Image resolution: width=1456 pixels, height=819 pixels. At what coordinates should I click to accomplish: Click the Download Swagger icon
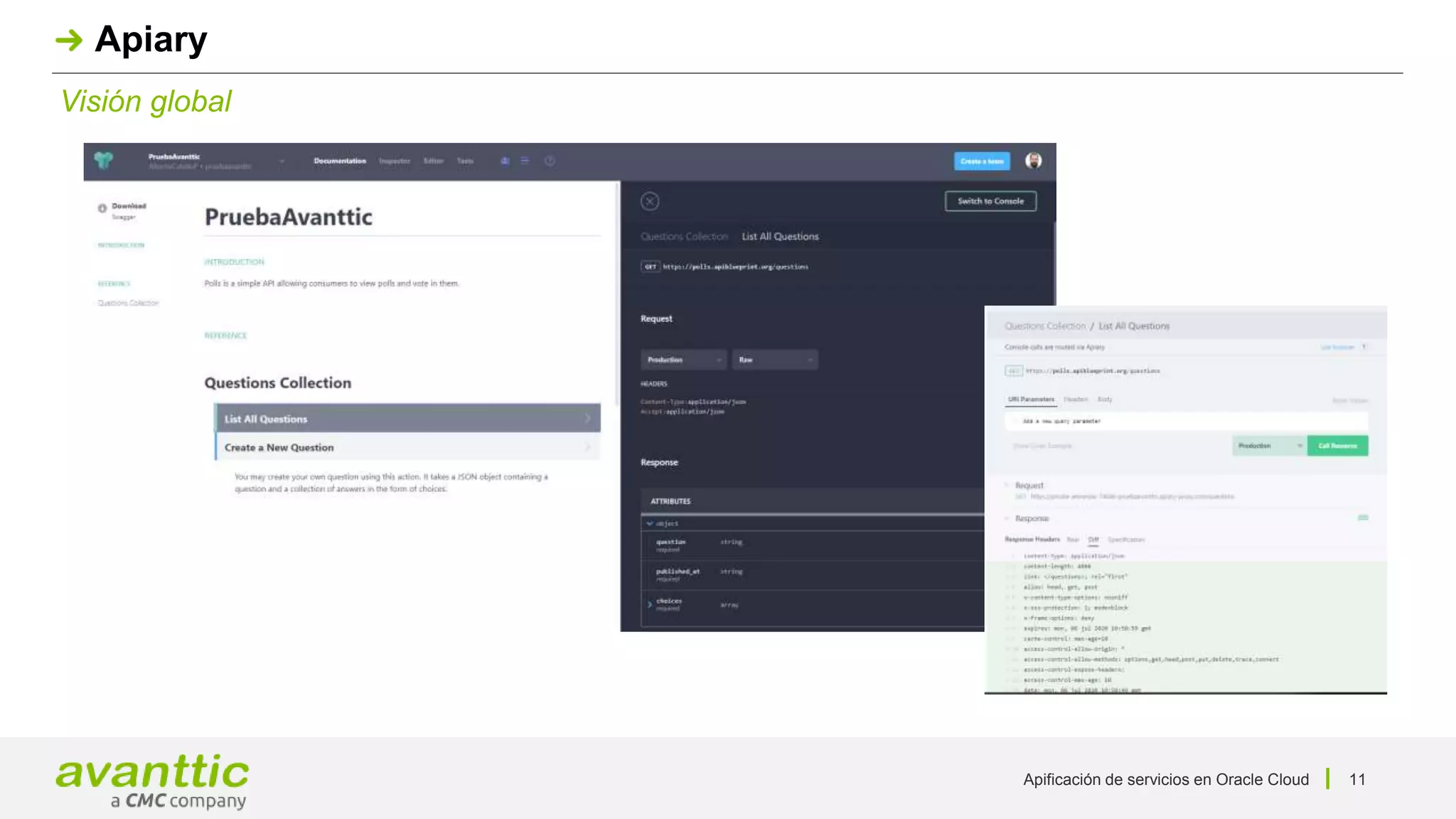click(102, 208)
